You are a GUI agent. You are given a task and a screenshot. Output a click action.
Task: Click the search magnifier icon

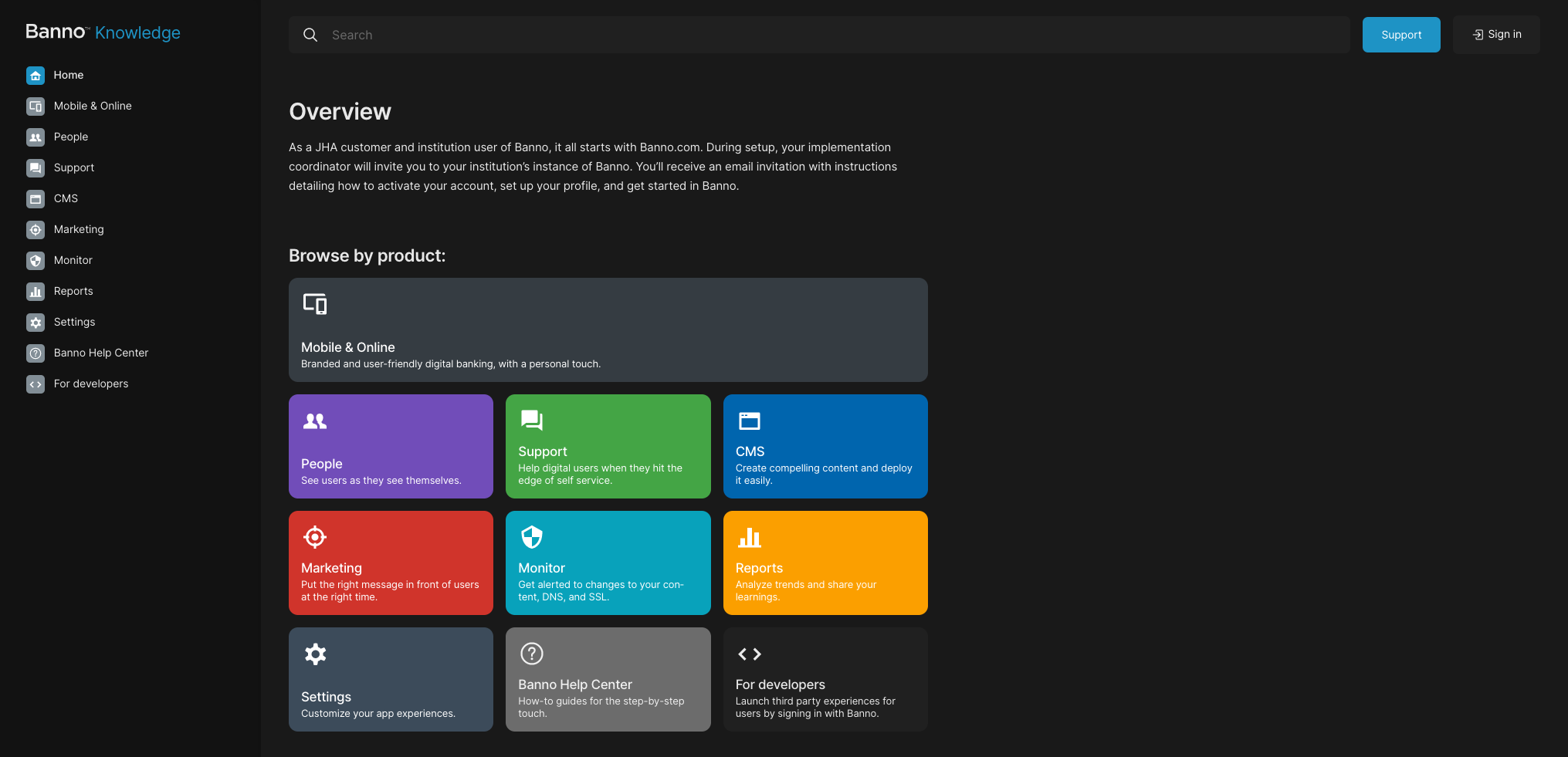tap(310, 35)
